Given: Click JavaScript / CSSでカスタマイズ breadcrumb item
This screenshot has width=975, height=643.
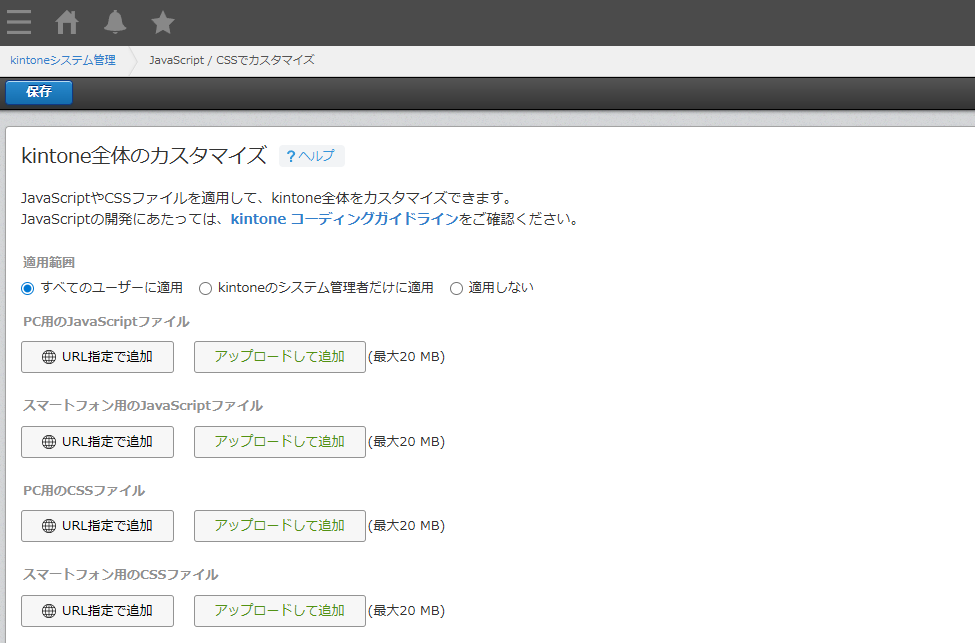Looking at the screenshot, I should pos(232,60).
